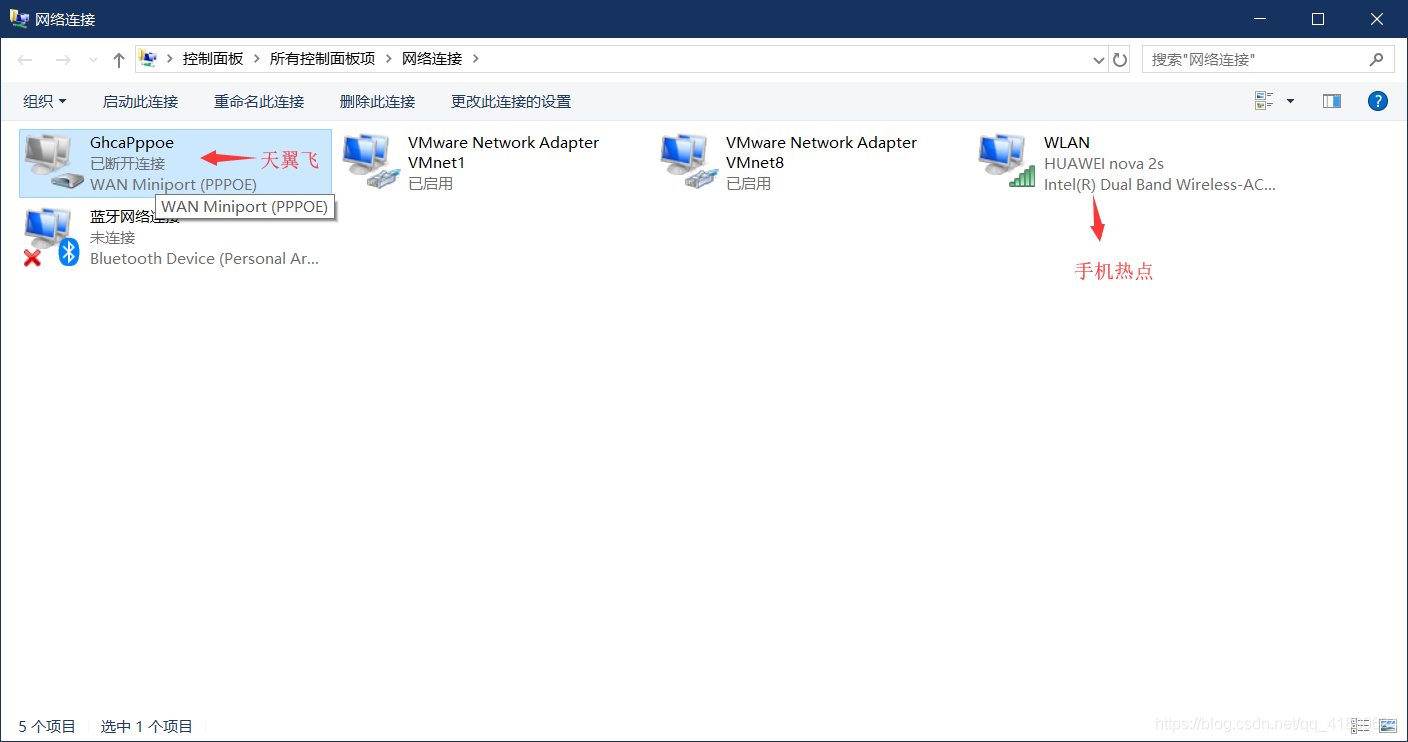Screen dimensions: 1408x742
Task: Click 未连接 status under Bluetooth connection
Action: [112, 238]
